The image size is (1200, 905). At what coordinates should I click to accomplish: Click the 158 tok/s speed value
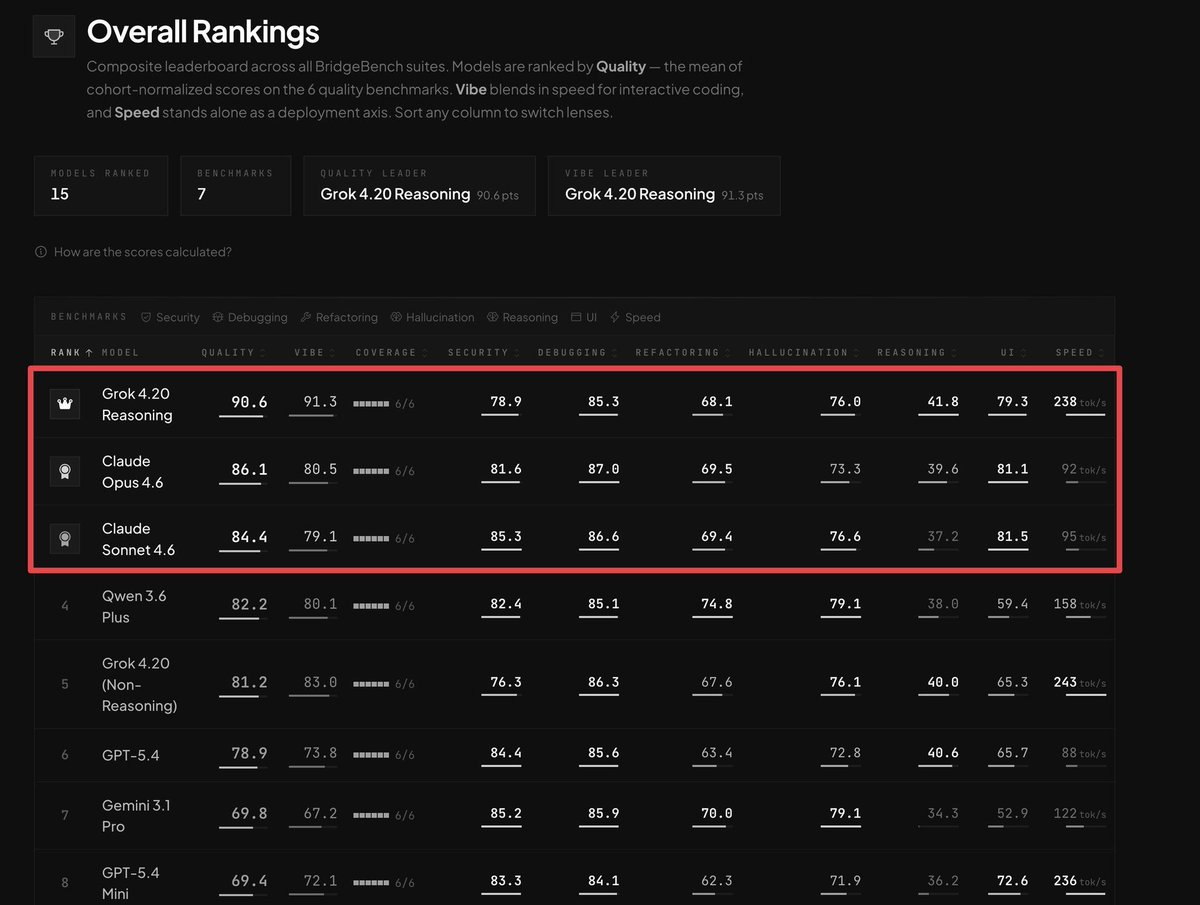point(1079,604)
